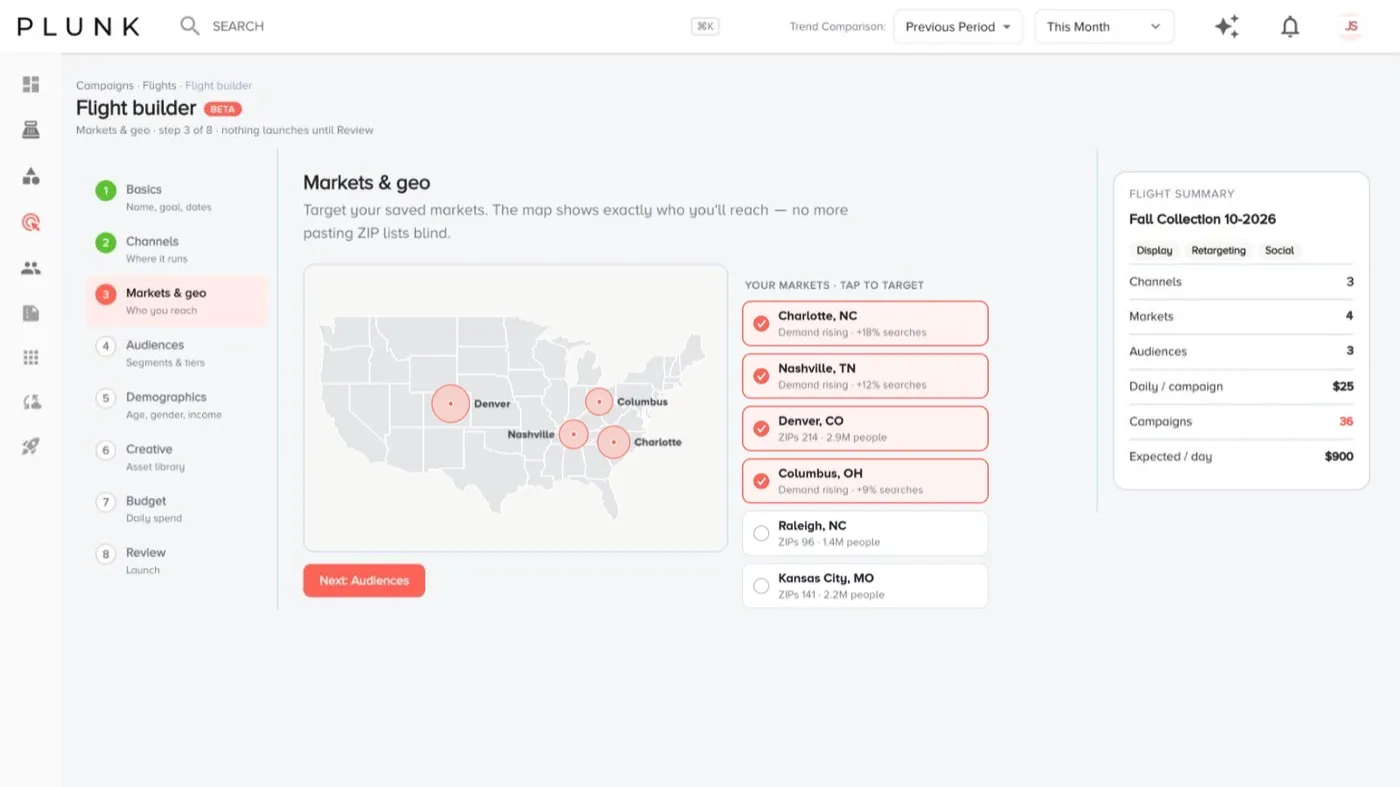
Task: Open the shapes icon in sidebar
Action: [31, 176]
